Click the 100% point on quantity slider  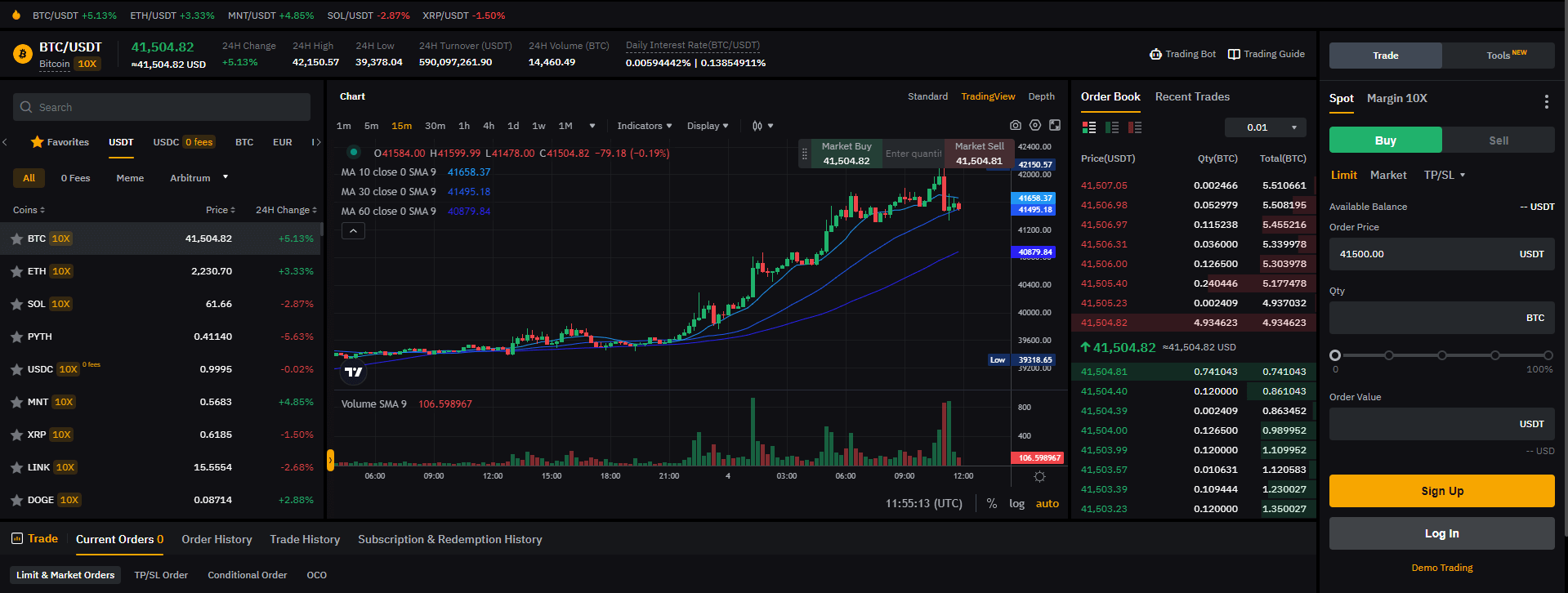[x=1548, y=355]
